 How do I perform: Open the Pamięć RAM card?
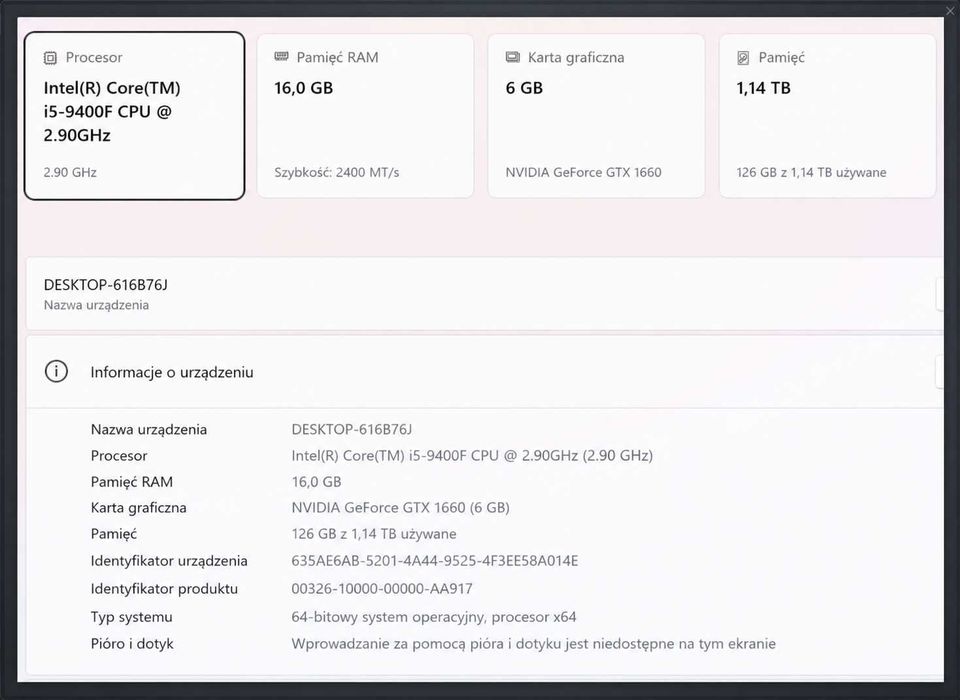click(x=366, y=116)
